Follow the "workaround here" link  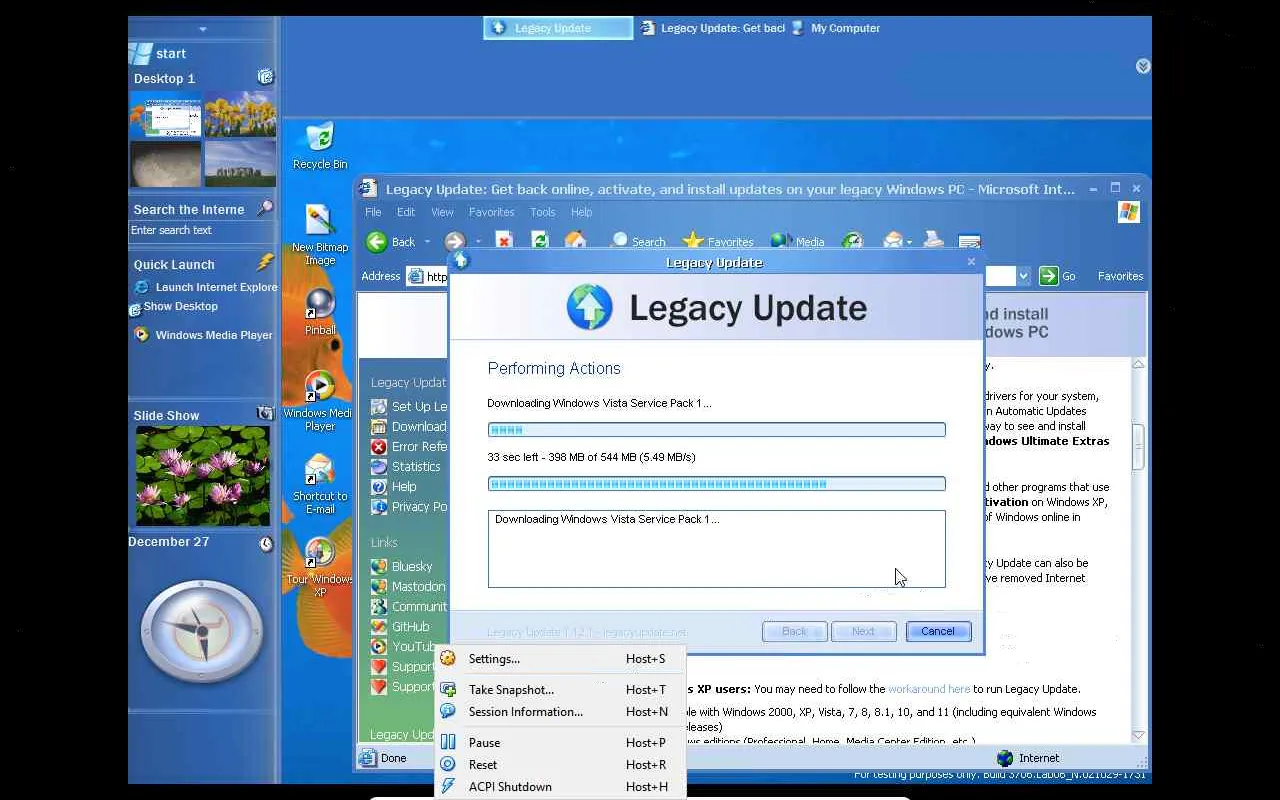pos(929,689)
